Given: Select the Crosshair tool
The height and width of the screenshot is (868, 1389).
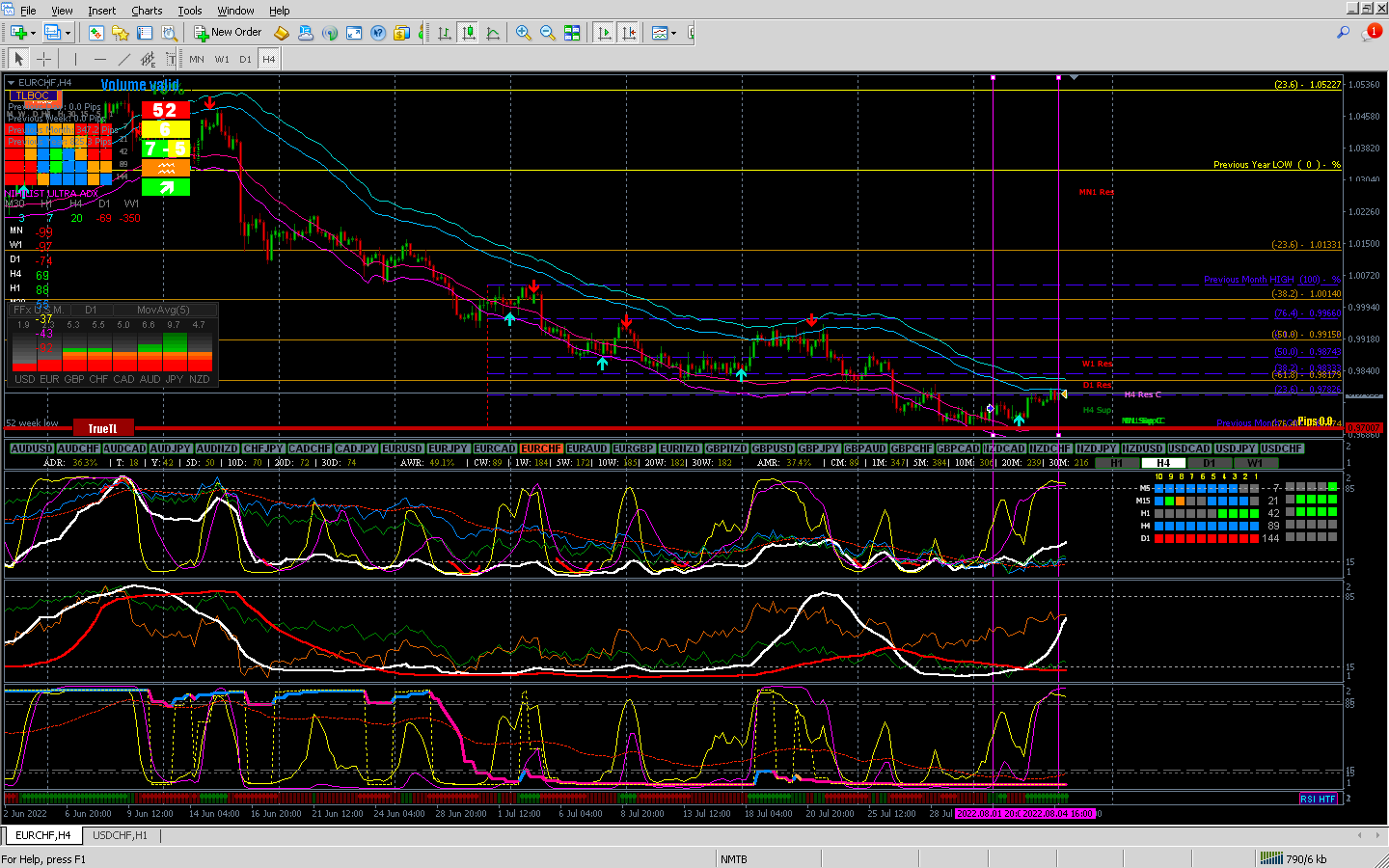Looking at the screenshot, I should 44,59.
